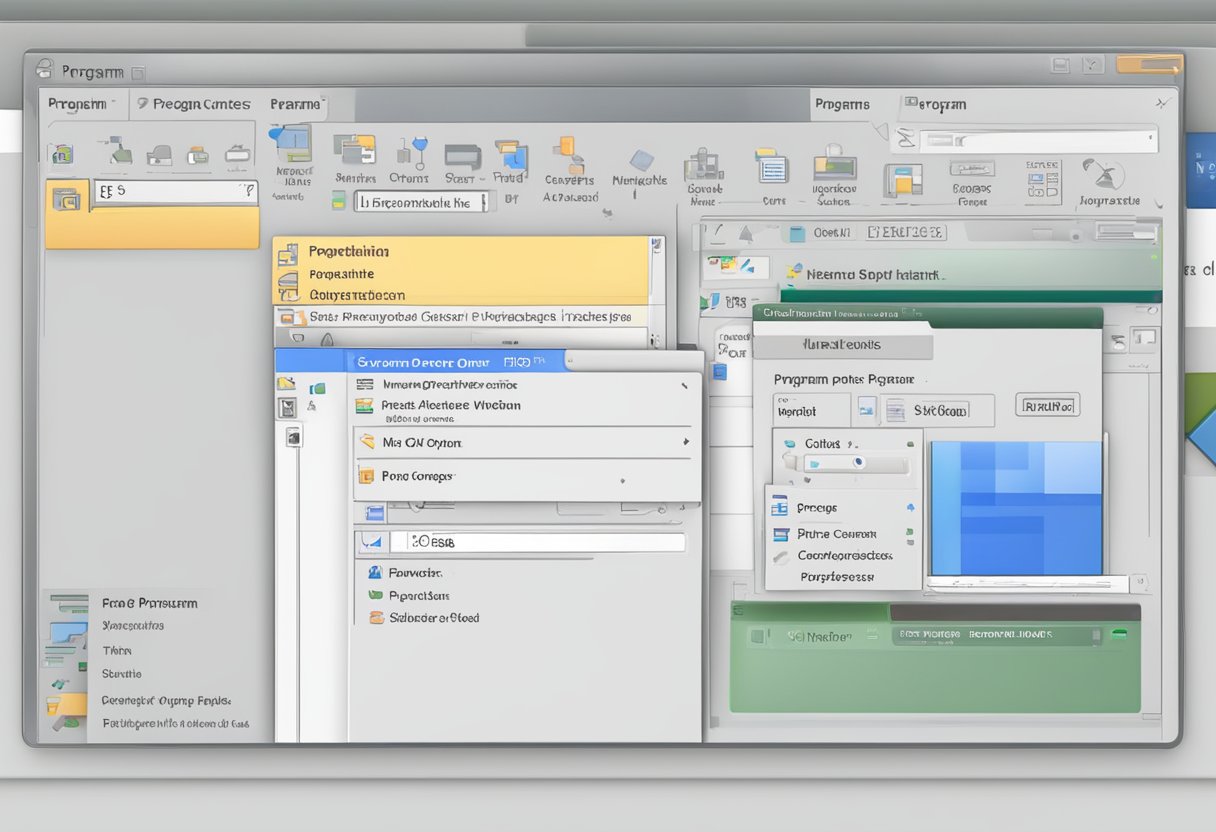Open the Meridot dropdown in the dialog
The width and height of the screenshot is (1216, 832).
coord(812,410)
